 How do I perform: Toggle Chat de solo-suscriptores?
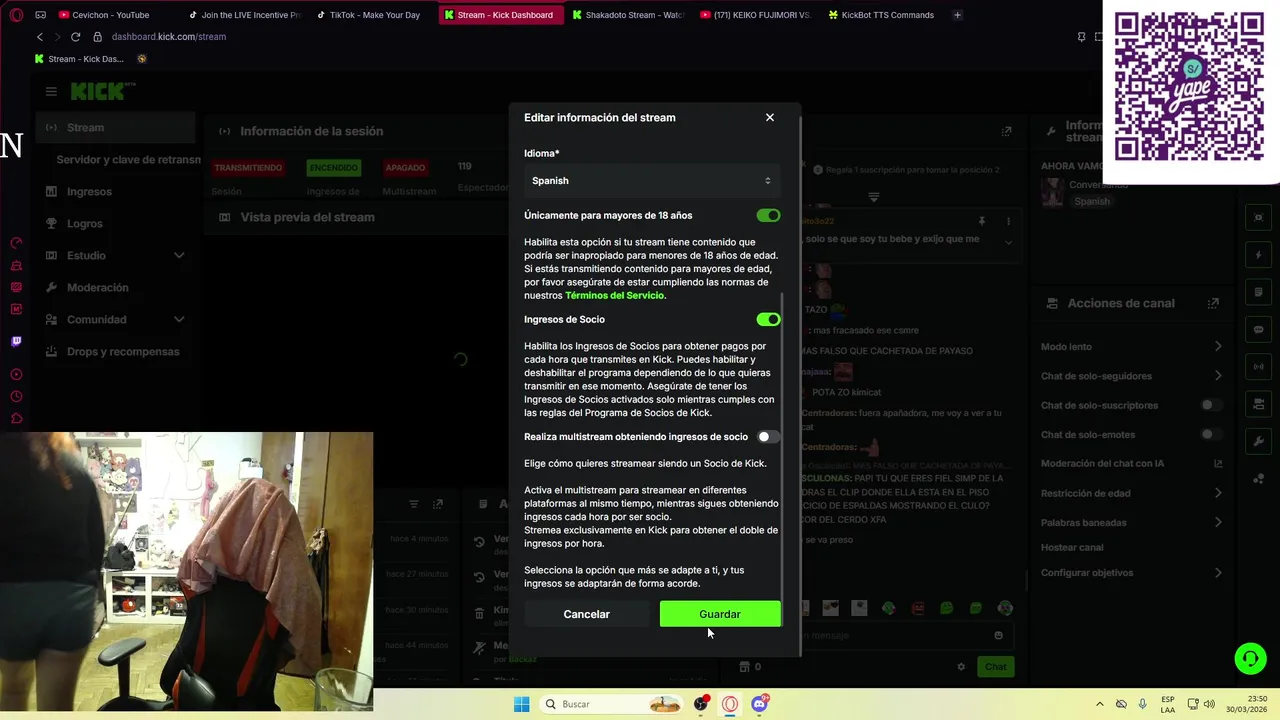pos(1211,405)
